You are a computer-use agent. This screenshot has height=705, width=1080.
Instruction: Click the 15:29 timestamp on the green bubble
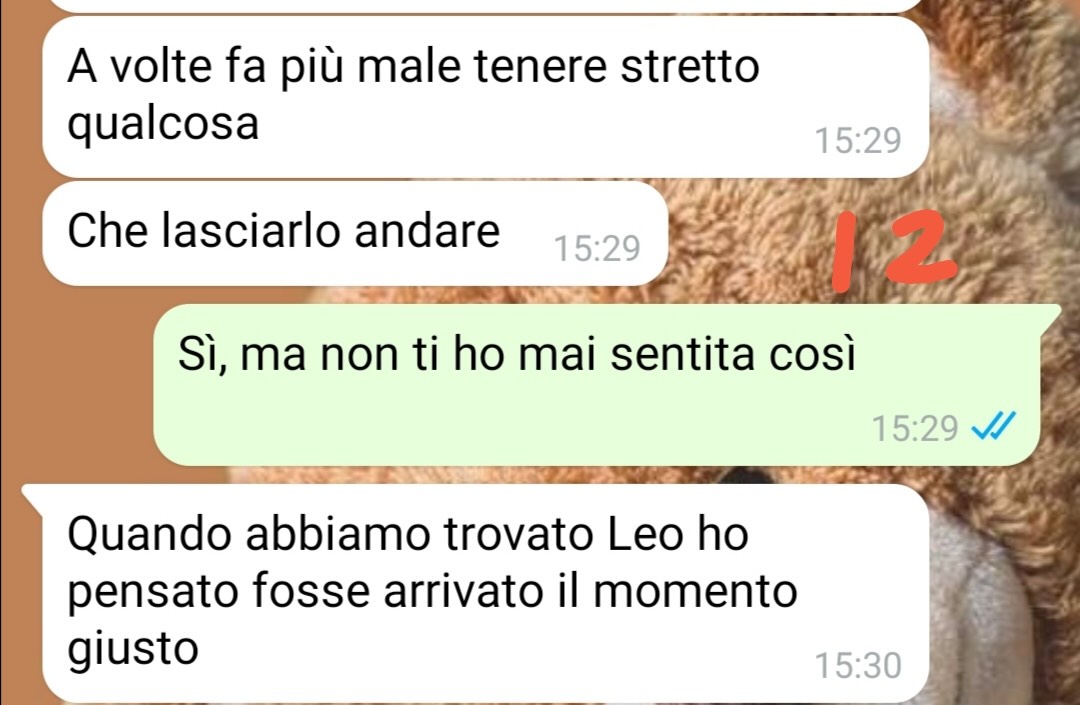(915, 428)
